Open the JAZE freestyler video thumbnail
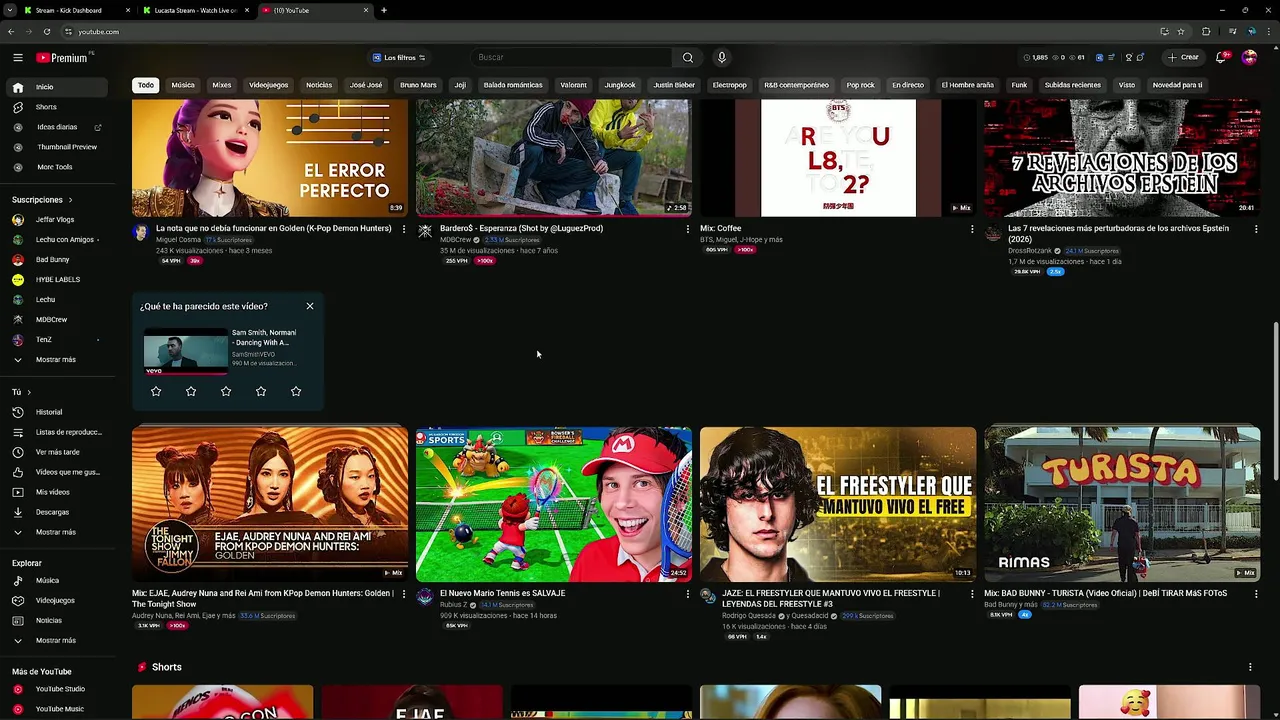Screen dimensions: 1280x720 pyautogui.click(x=838, y=504)
